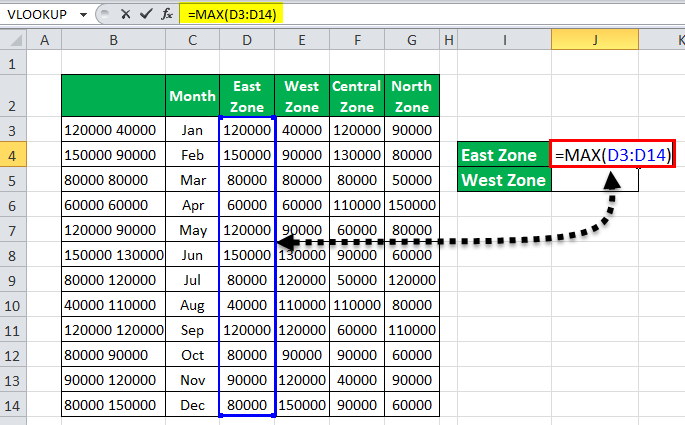Select column D header
685x425 pixels.
point(247,40)
